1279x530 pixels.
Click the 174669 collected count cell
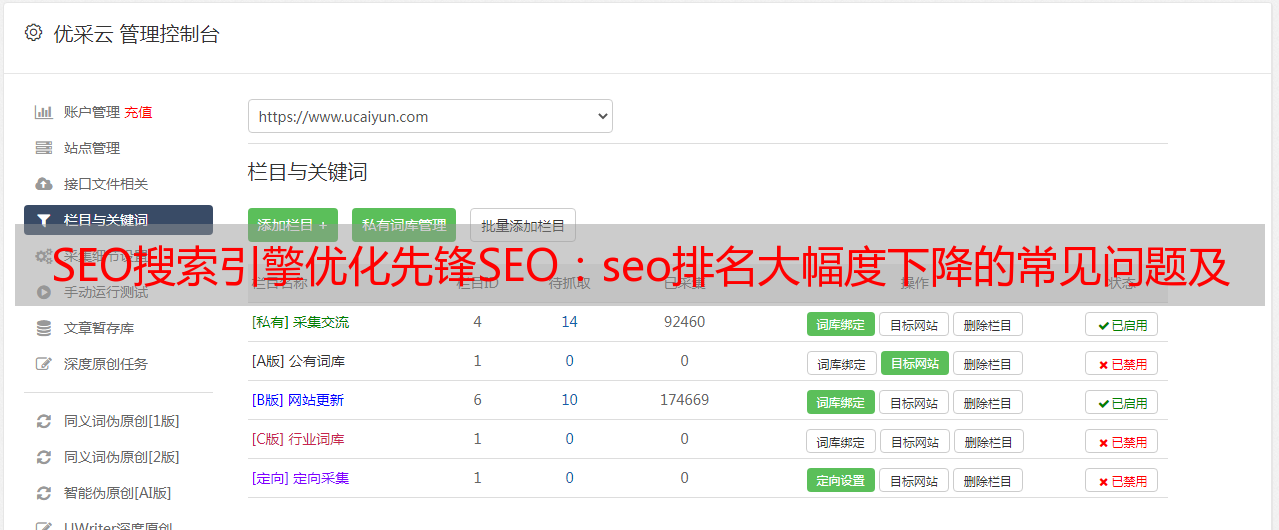point(684,400)
